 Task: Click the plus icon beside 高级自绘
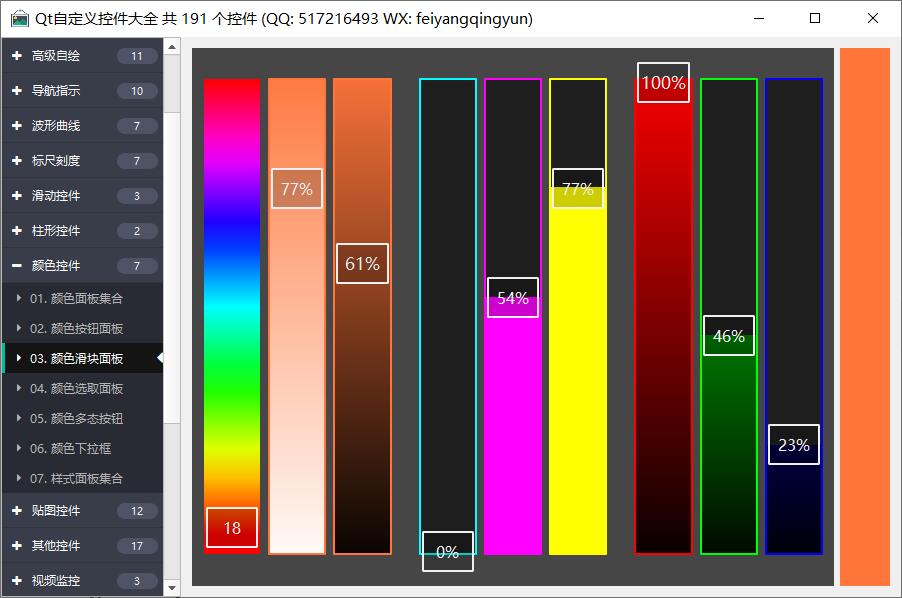[17, 56]
